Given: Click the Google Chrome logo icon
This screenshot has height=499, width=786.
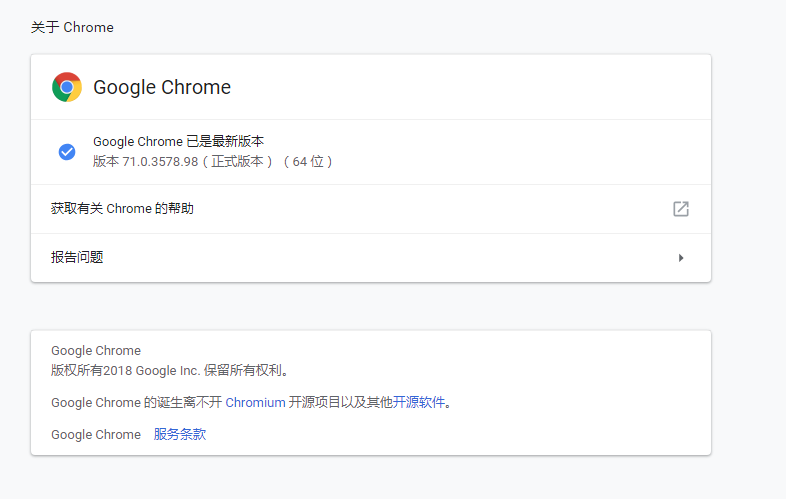Looking at the screenshot, I should pyautogui.click(x=67, y=88).
